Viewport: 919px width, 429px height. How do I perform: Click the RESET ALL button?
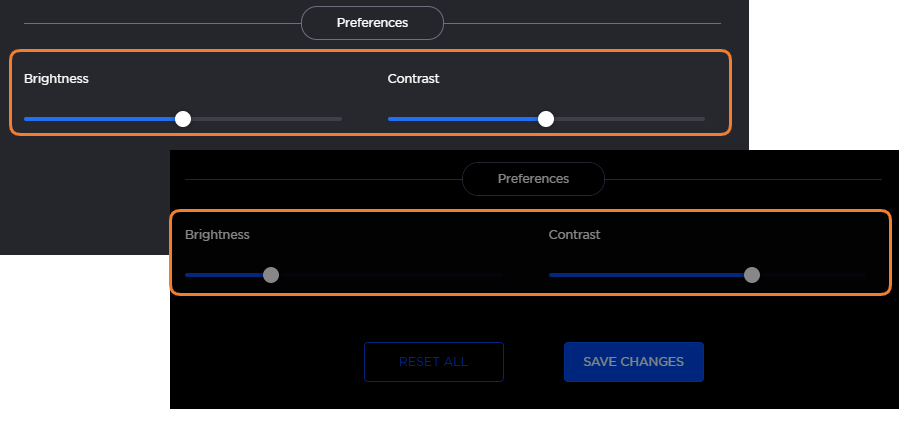(x=433, y=362)
